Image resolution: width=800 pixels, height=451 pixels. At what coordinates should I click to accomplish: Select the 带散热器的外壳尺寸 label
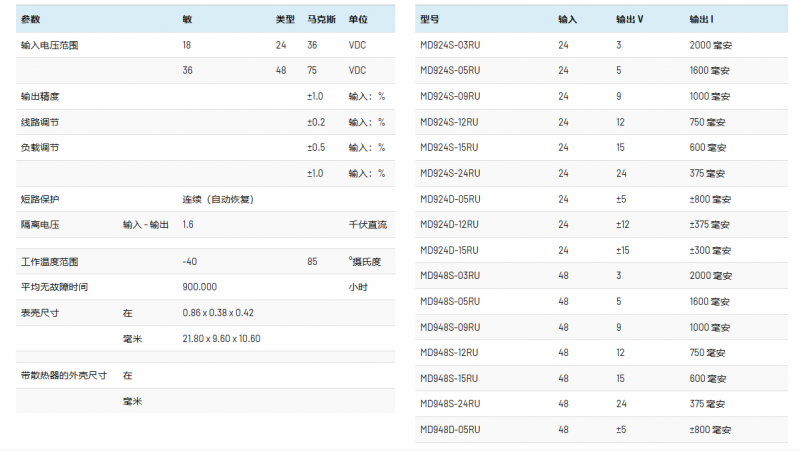(x=64, y=375)
